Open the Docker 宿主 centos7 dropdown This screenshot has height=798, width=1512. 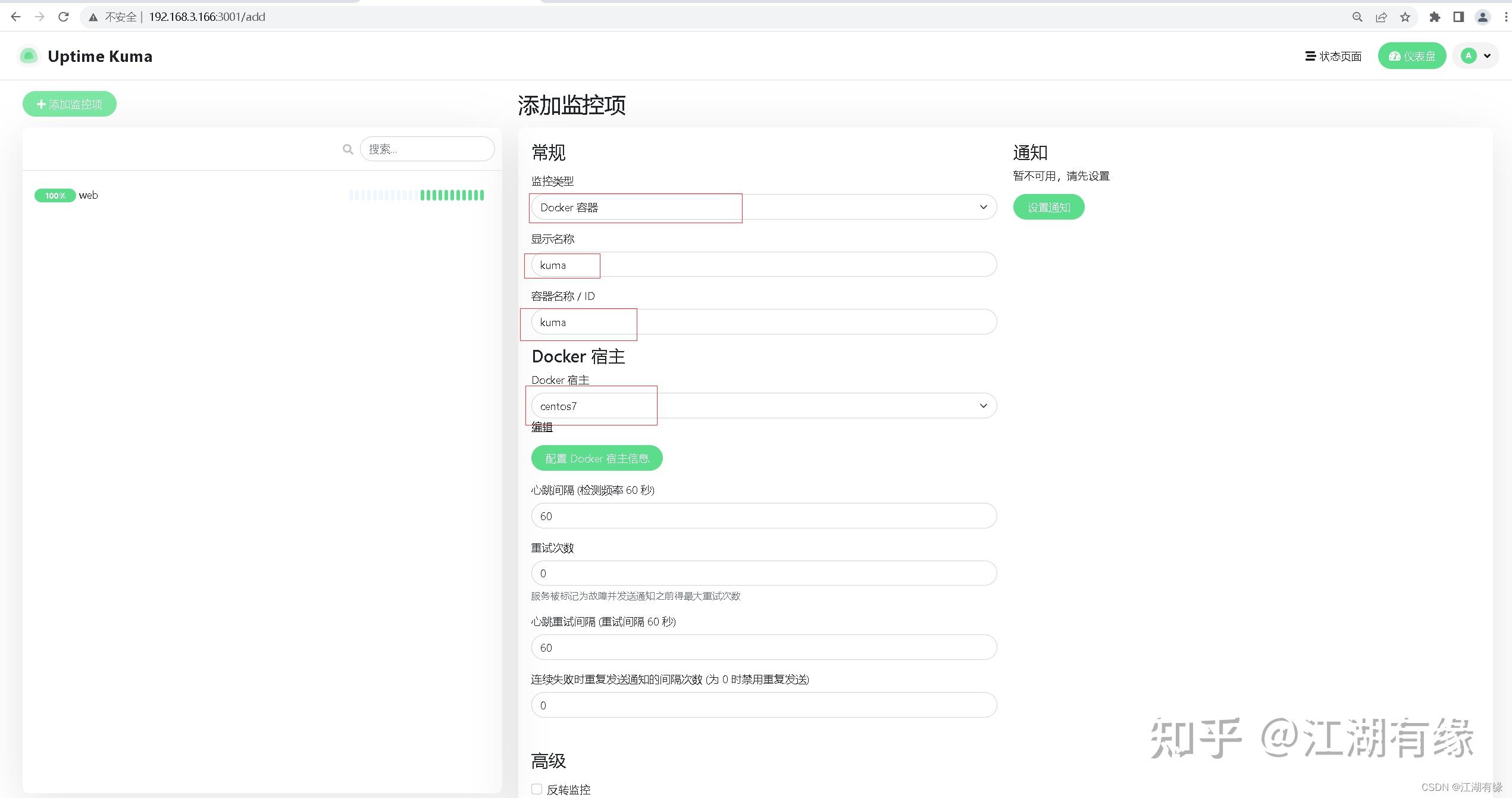click(x=763, y=406)
